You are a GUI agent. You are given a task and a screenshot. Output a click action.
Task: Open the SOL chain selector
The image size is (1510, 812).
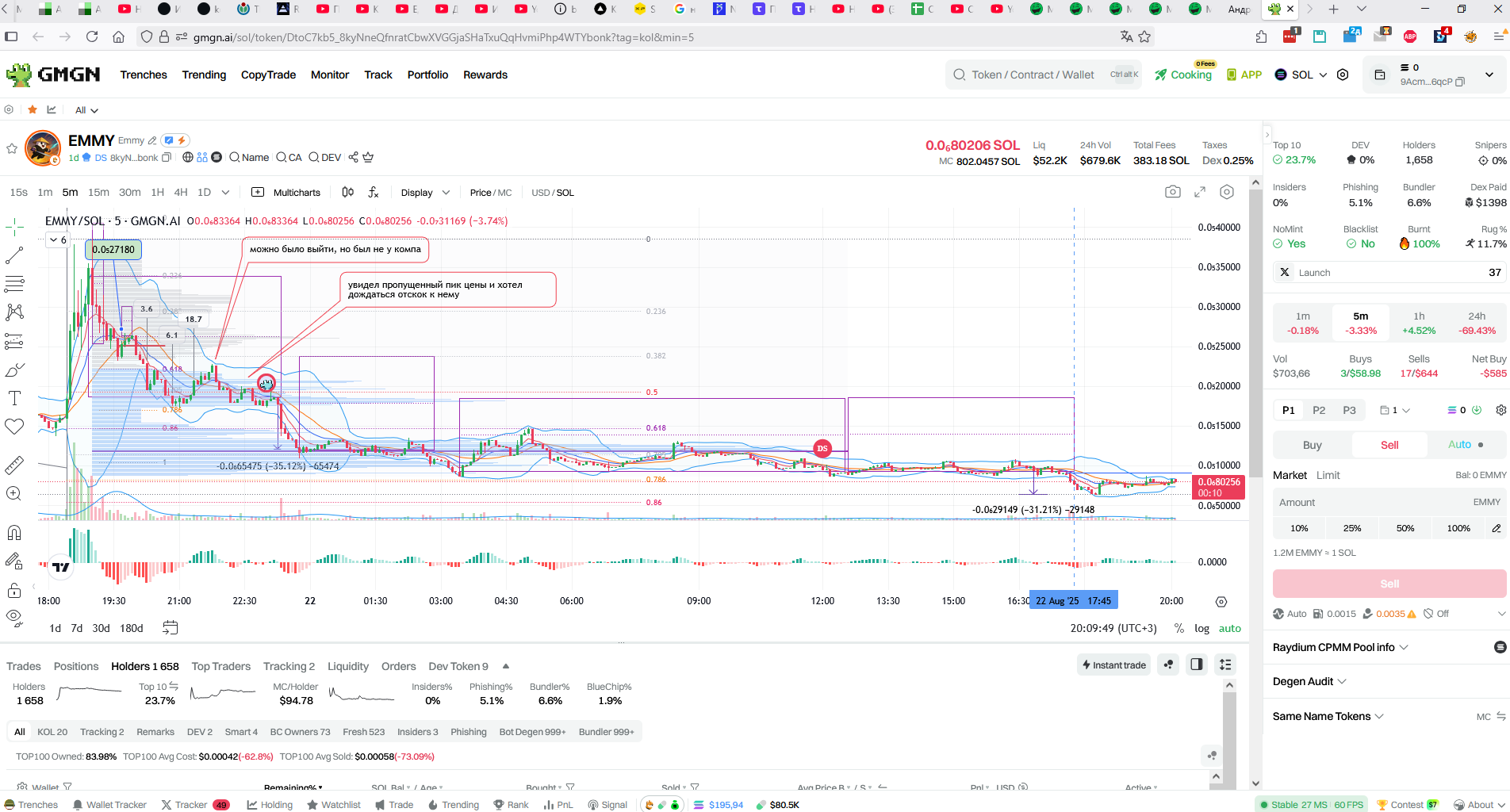1301,75
